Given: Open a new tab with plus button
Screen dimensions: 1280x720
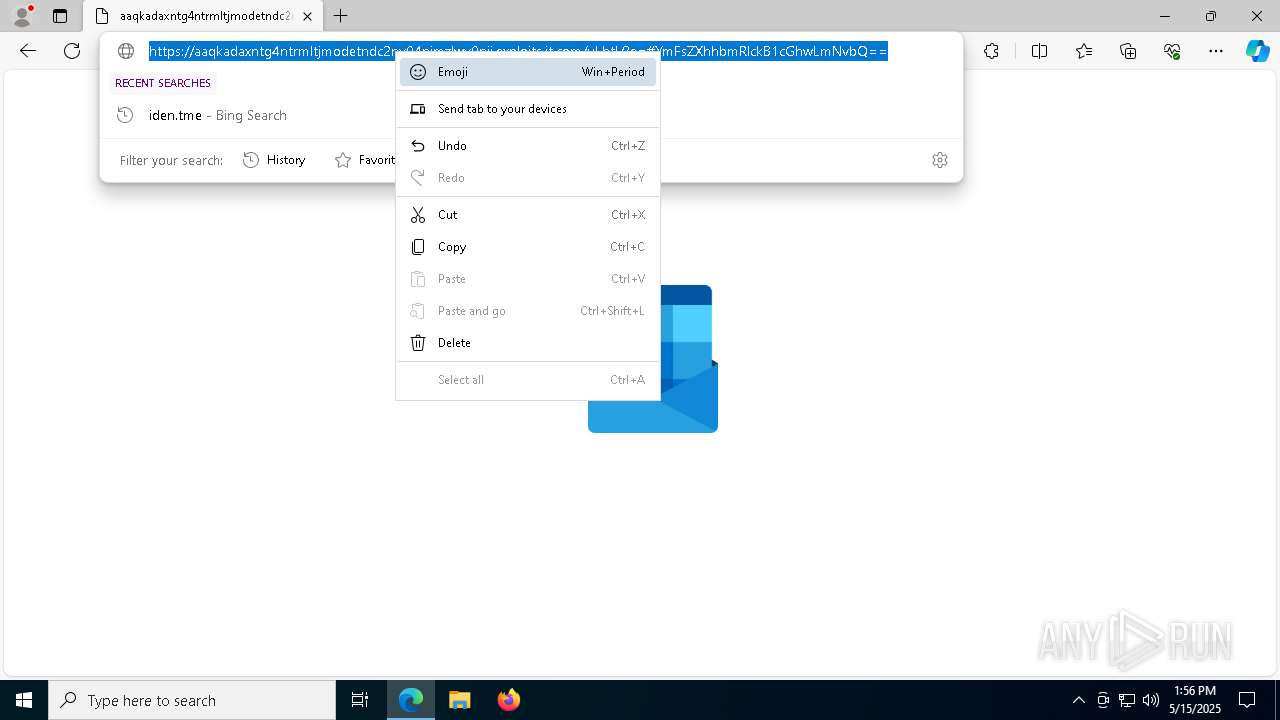Looking at the screenshot, I should [341, 16].
